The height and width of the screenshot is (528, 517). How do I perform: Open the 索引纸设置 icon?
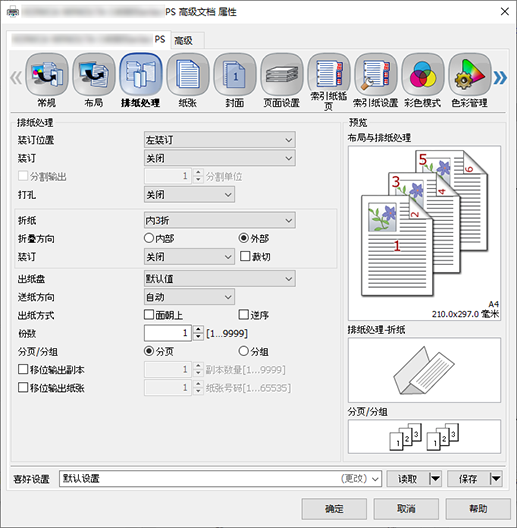click(x=376, y=75)
